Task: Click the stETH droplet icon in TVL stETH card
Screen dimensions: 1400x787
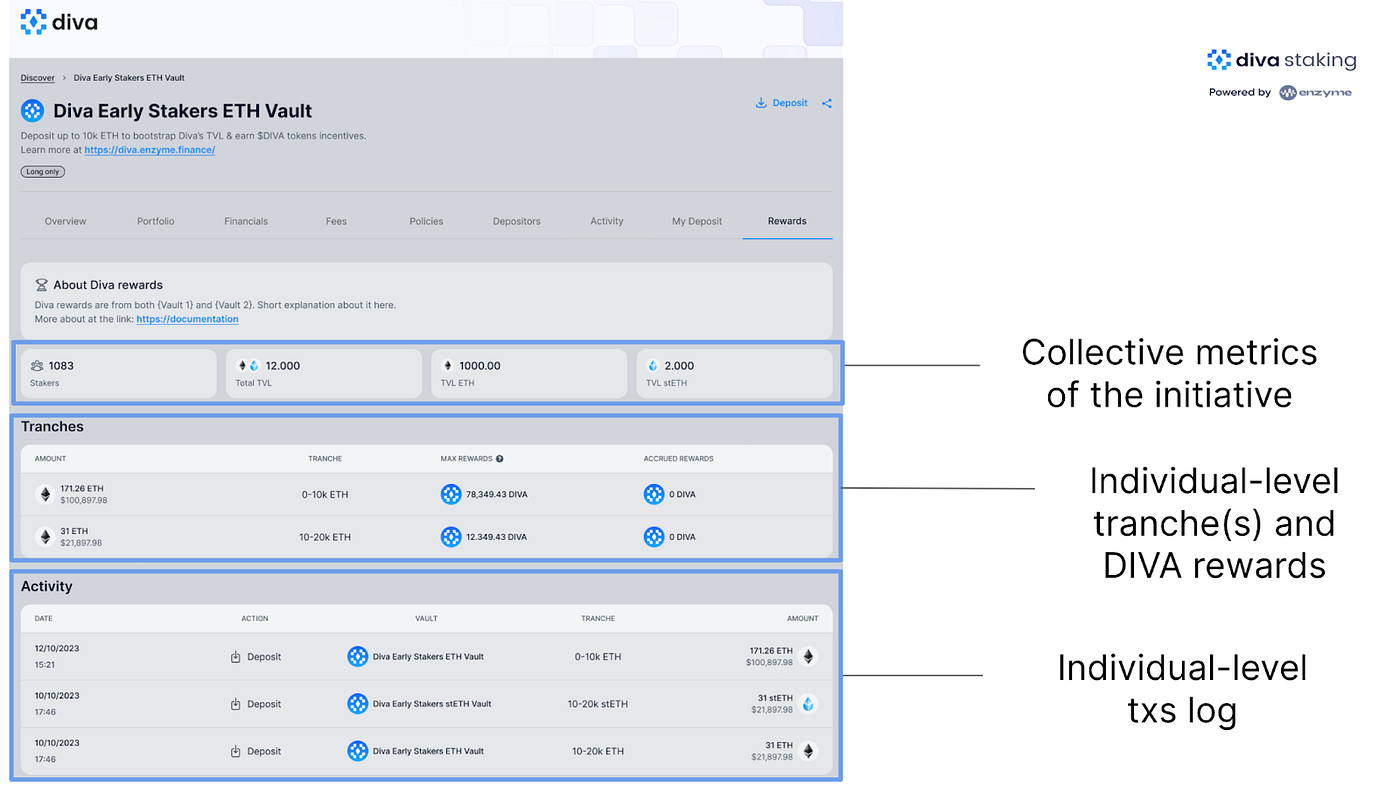Action: [x=654, y=365]
